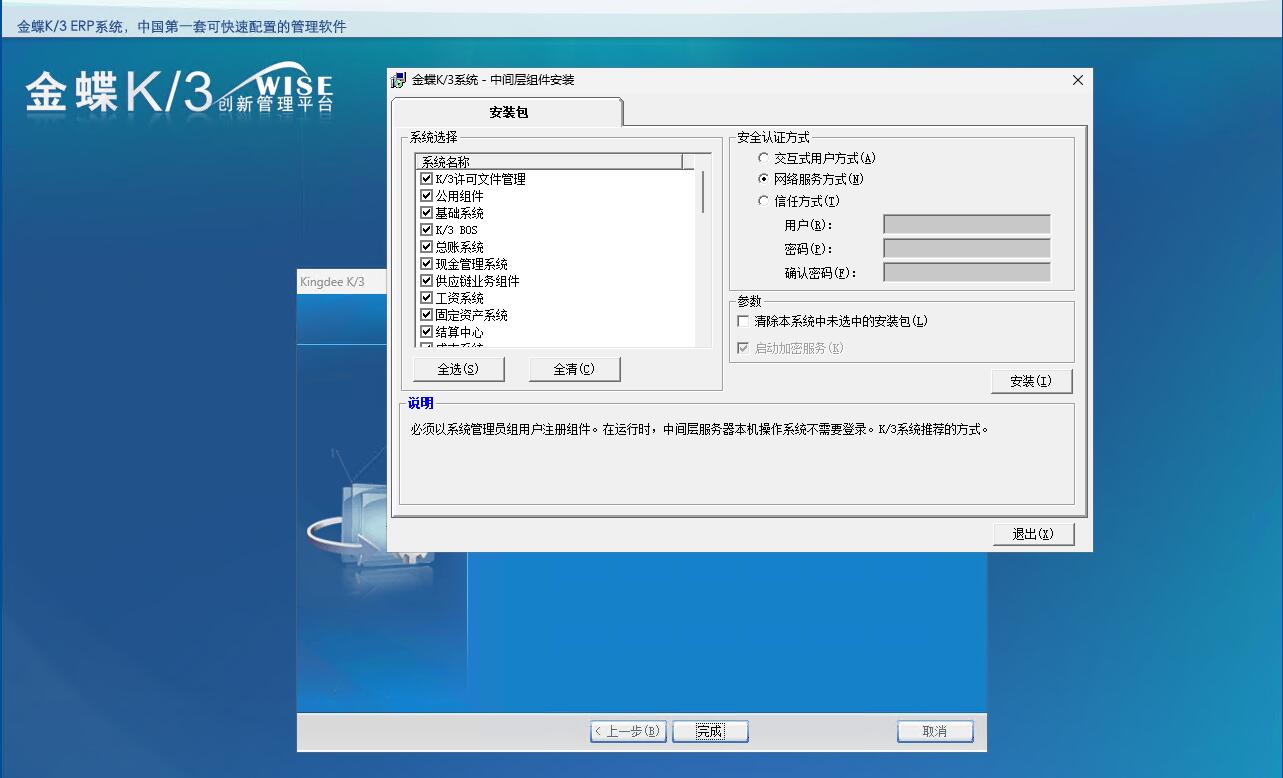Toggle the 基础系统 checkbox
This screenshot has width=1283, height=778.
tap(426, 213)
